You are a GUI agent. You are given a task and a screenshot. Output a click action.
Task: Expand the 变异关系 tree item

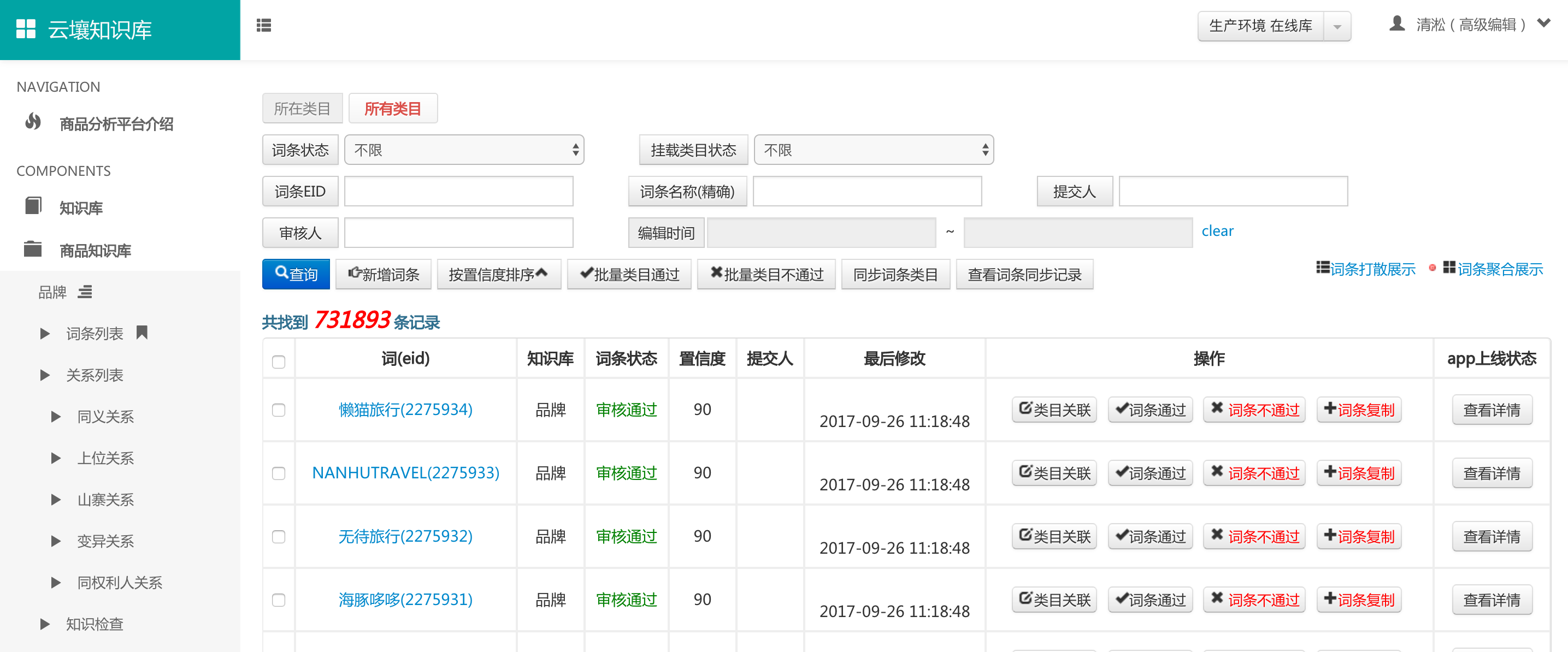coord(56,541)
